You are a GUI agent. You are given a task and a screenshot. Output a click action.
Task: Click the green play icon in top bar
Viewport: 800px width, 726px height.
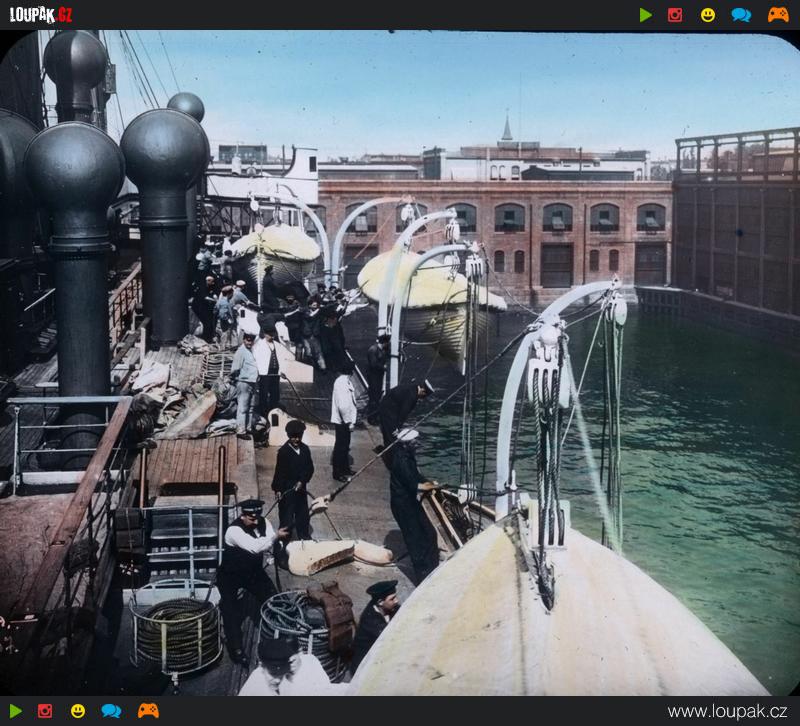point(646,15)
